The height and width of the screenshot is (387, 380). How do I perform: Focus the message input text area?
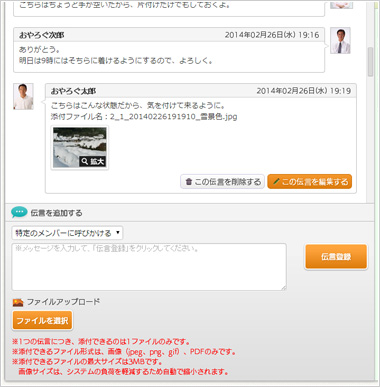point(149,267)
